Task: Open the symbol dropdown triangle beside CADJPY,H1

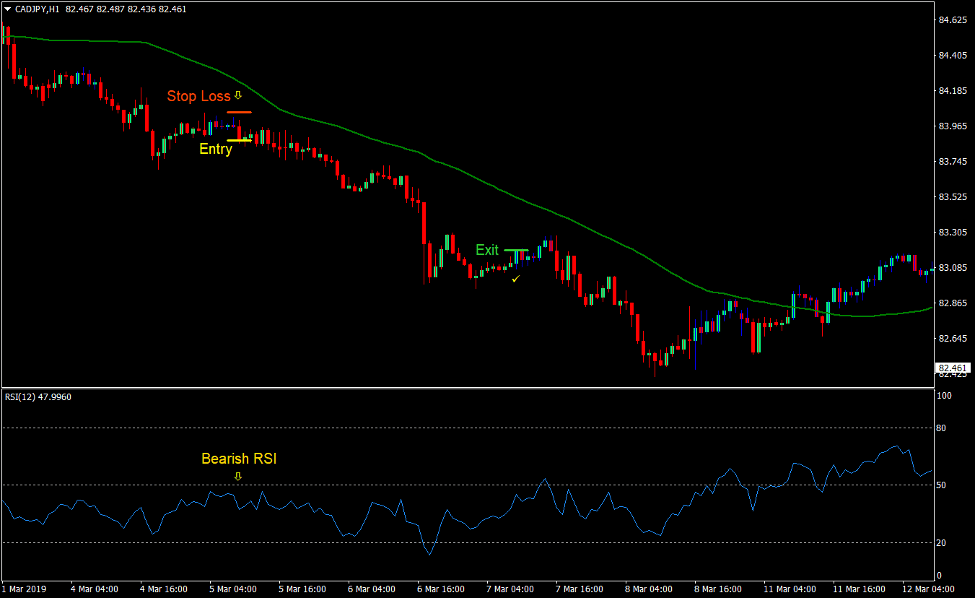Action: [x=10, y=8]
